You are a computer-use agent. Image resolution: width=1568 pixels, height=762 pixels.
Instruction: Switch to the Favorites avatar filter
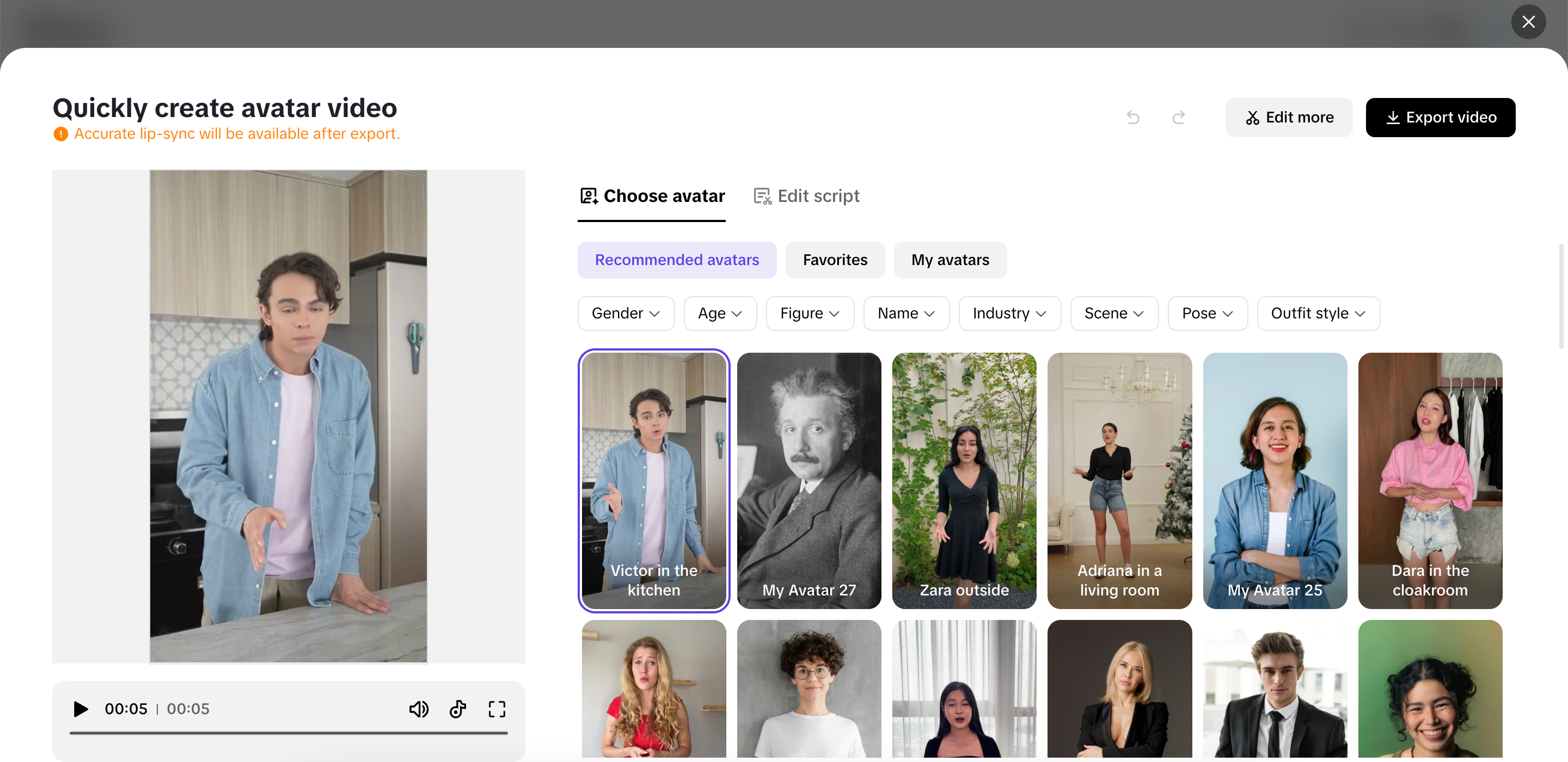coord(835,260)
